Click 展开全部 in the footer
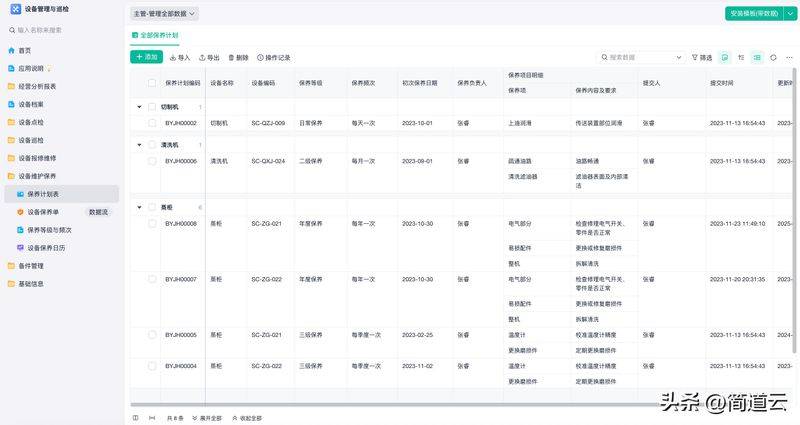 pos(207,417)
